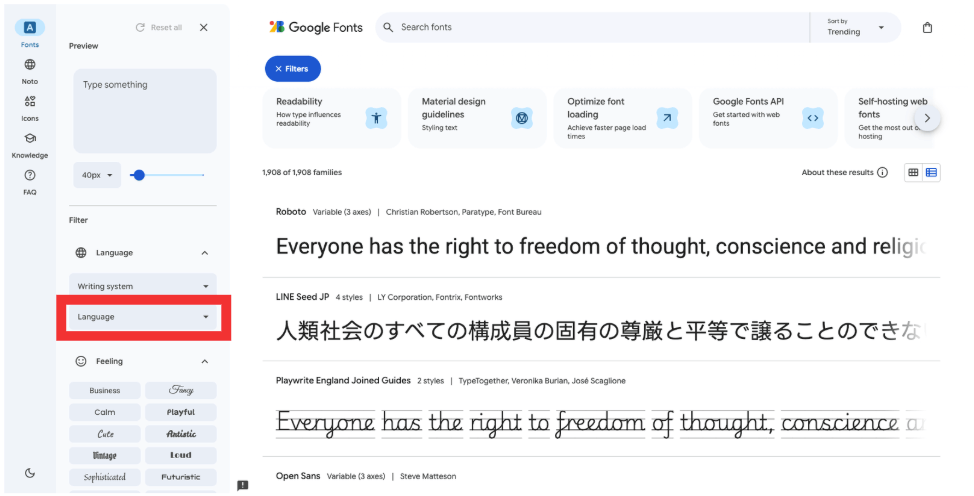Viewport: 974px width, 496px height.
Task: Switch to list view layout
Action: click(931, 172)
